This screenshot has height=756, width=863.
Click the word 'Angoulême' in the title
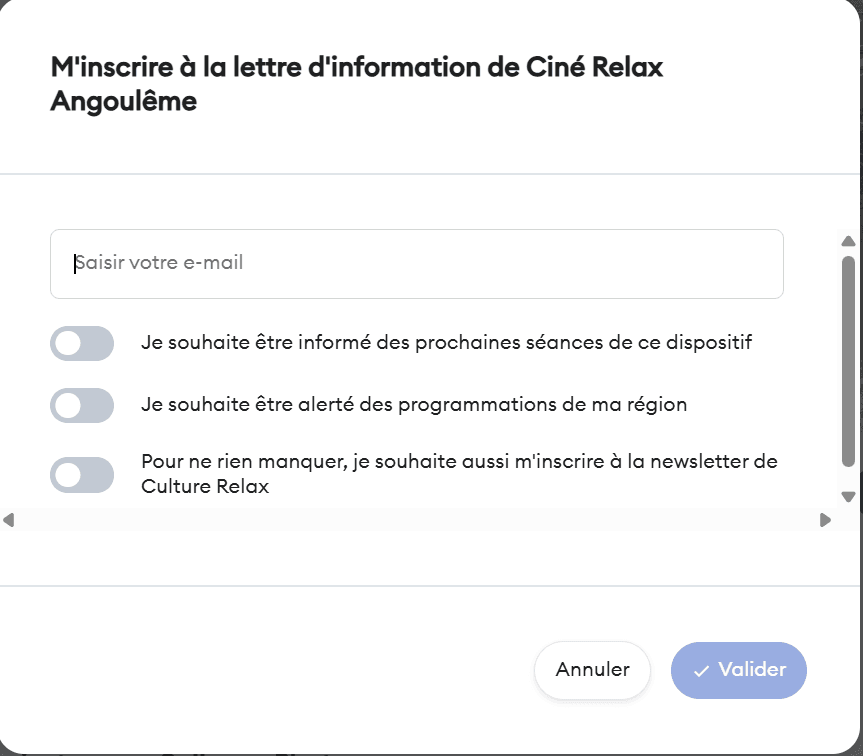[123, 101]
